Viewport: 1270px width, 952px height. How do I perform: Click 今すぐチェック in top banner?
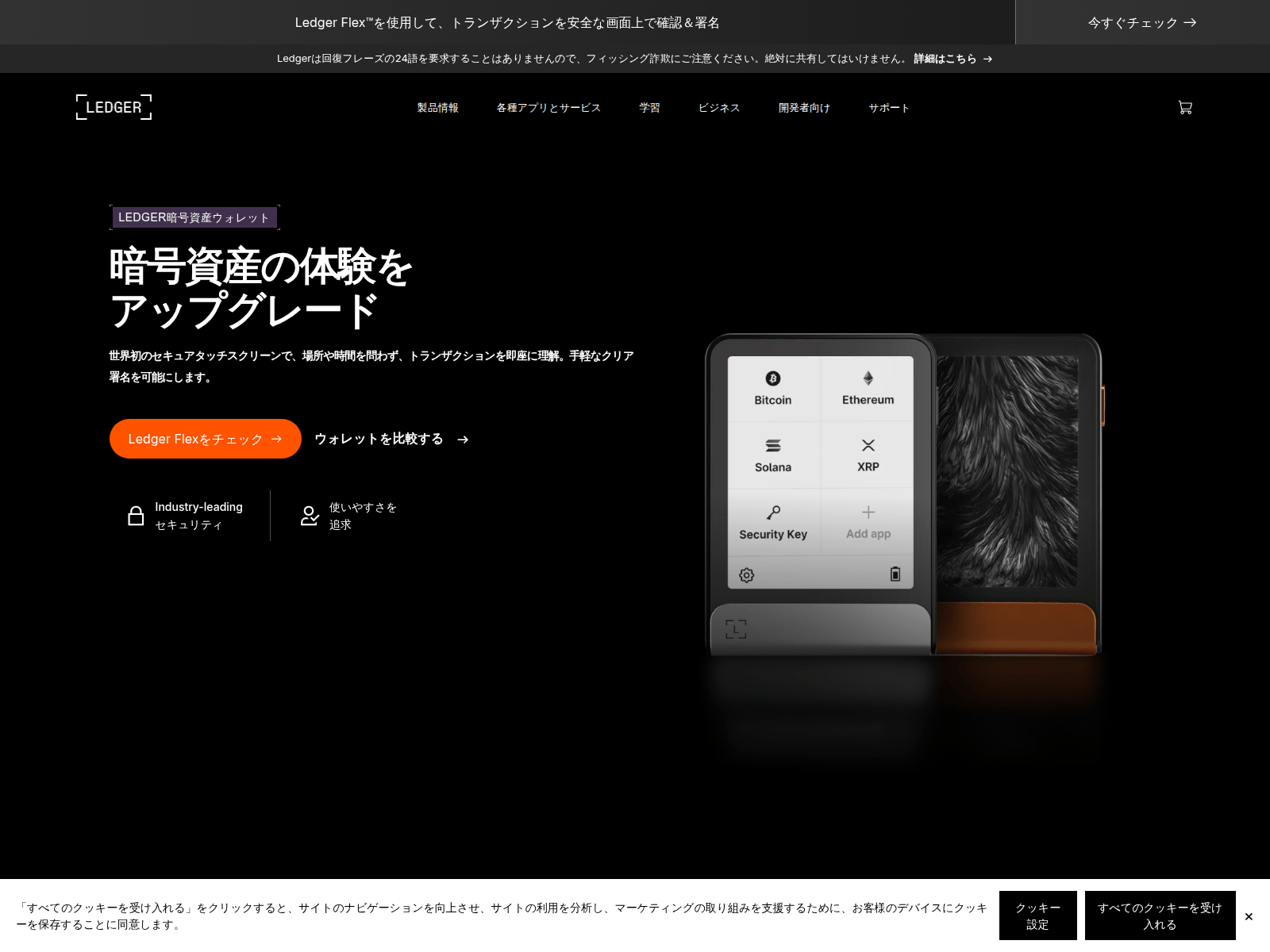1142,22
